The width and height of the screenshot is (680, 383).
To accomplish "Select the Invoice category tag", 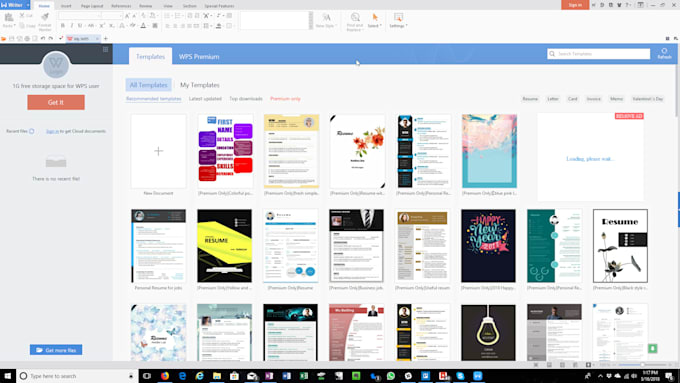I will click(594, 99).
